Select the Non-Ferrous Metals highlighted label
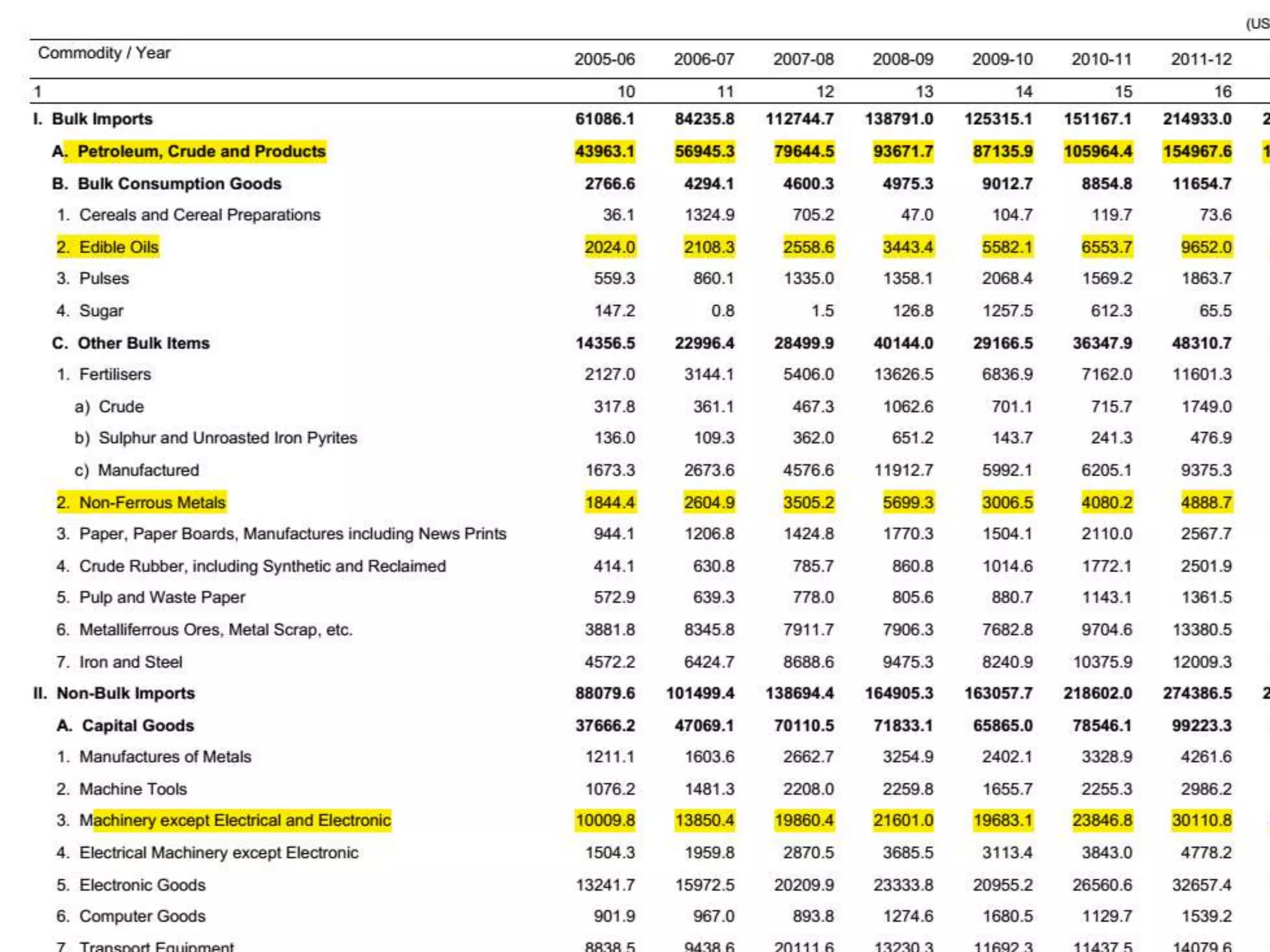The image size is (1270, 952). [152, 503]
